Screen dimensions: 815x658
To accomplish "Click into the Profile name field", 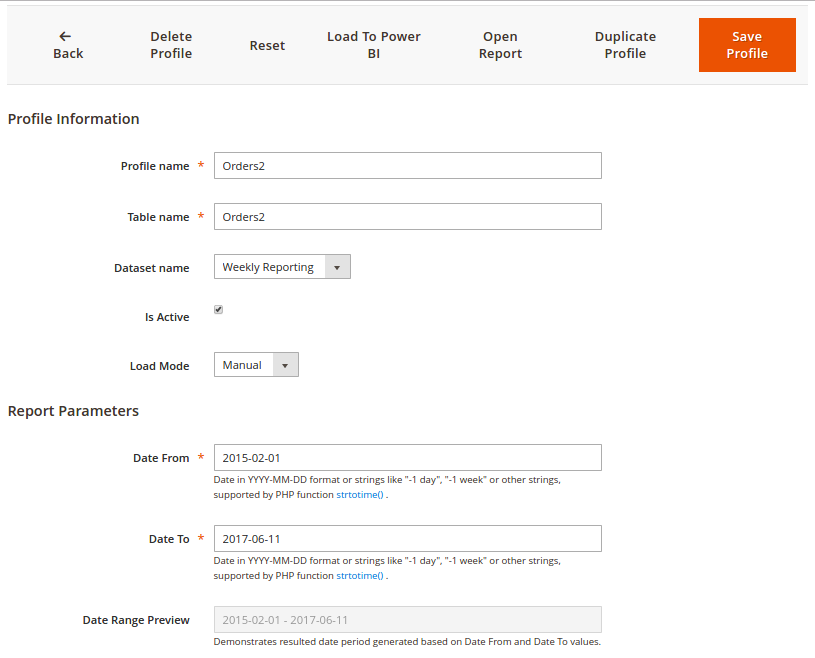I will click(x=408, y=166).
